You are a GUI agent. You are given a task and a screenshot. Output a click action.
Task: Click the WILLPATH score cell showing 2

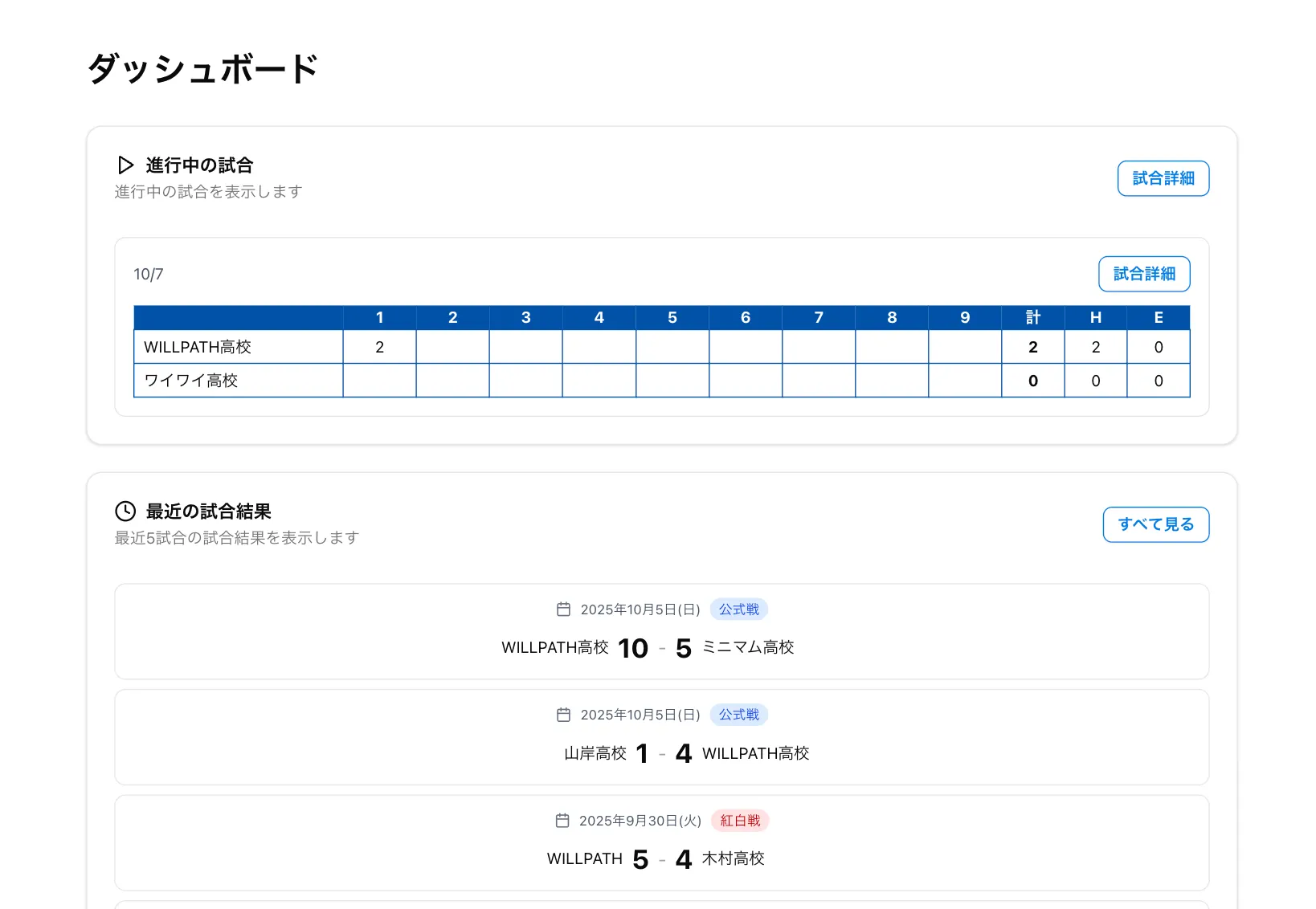pyautogui.click(x=379, y=346)
